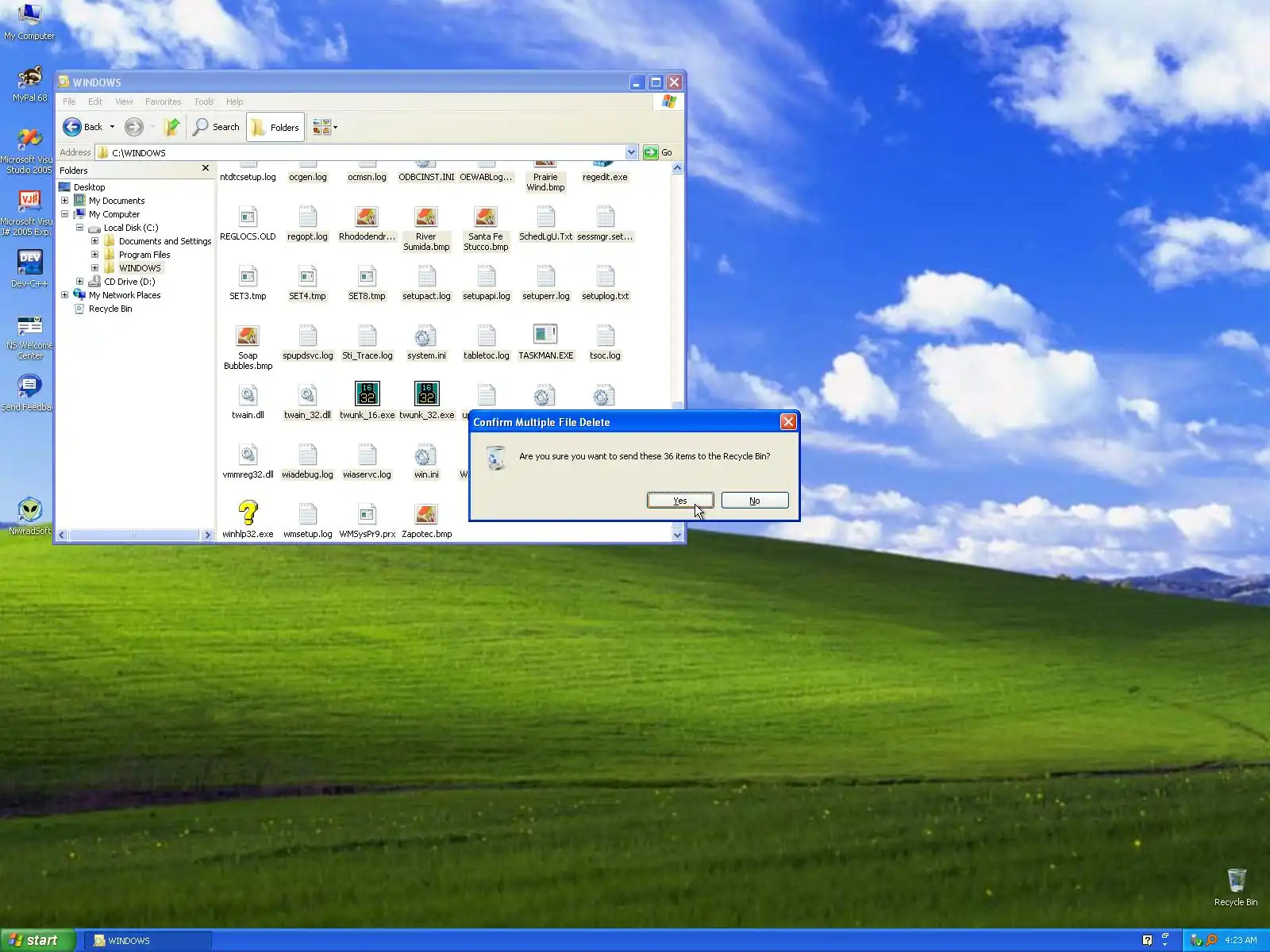Screen dimensions: 1270x952
Task: Expand Documents and Settings tree node
Action: 95,241
